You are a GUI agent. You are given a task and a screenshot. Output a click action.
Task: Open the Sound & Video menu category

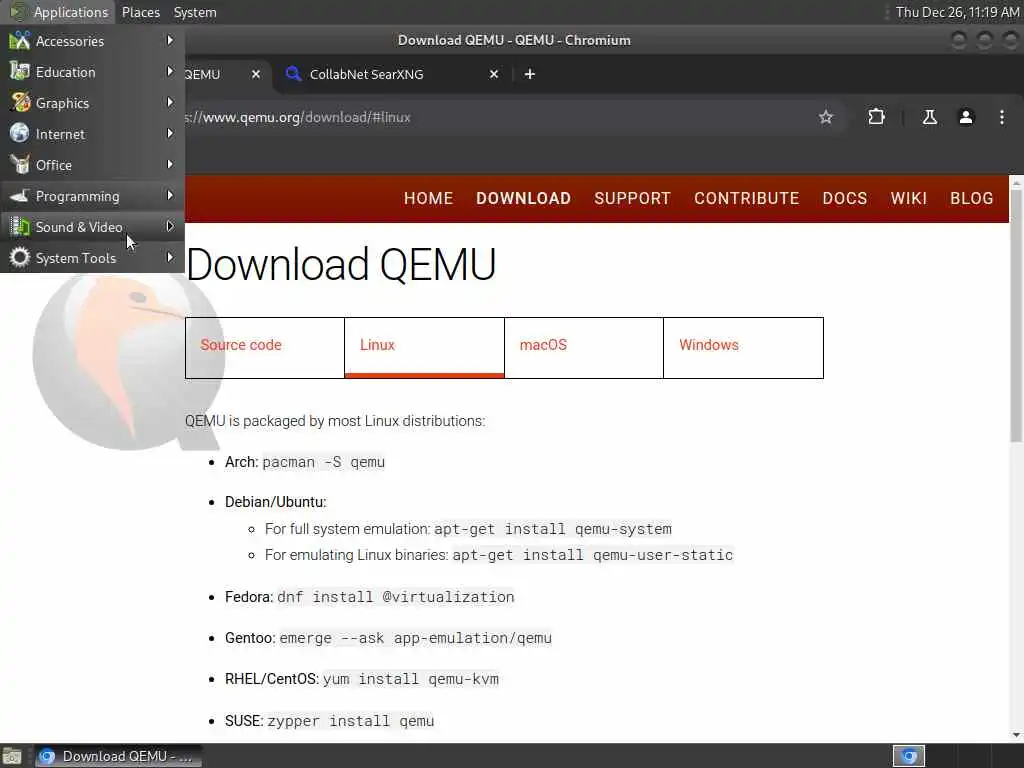[x=92, y=227]
